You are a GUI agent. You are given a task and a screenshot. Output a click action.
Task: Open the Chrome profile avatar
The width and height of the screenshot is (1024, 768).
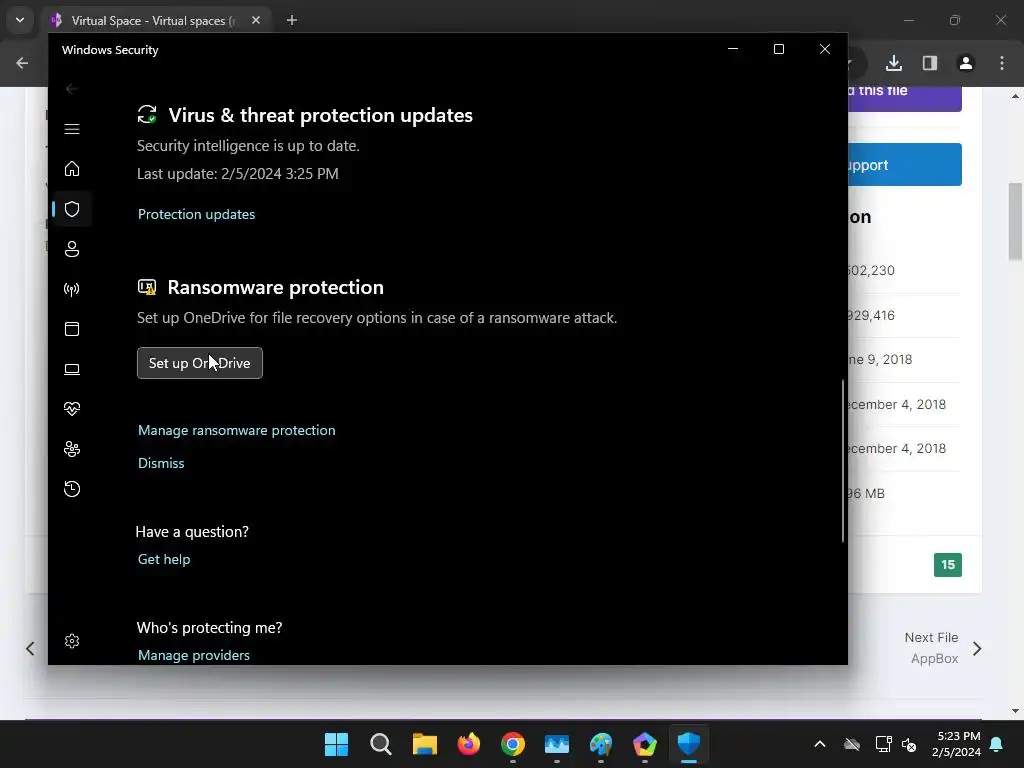pos(966,63)
